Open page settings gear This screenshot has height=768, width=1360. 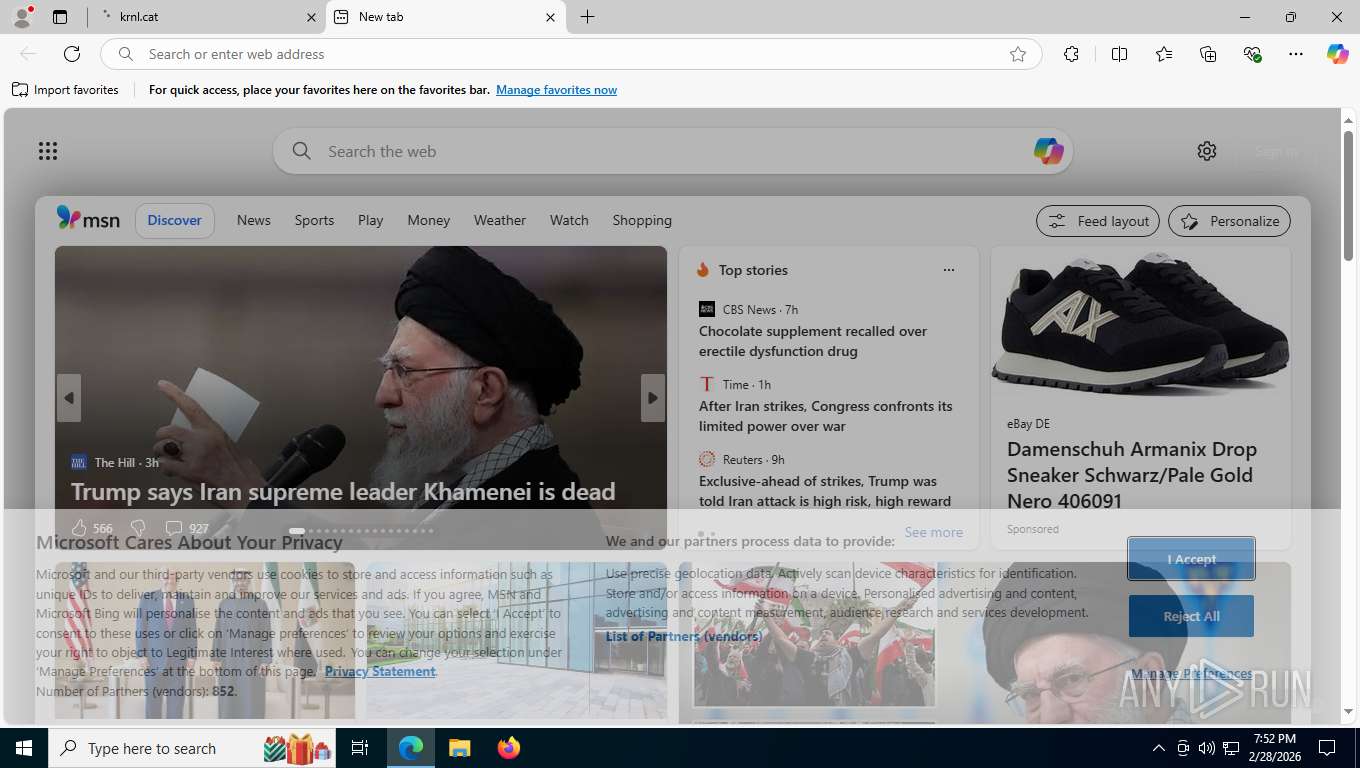tap(1207, 151)
